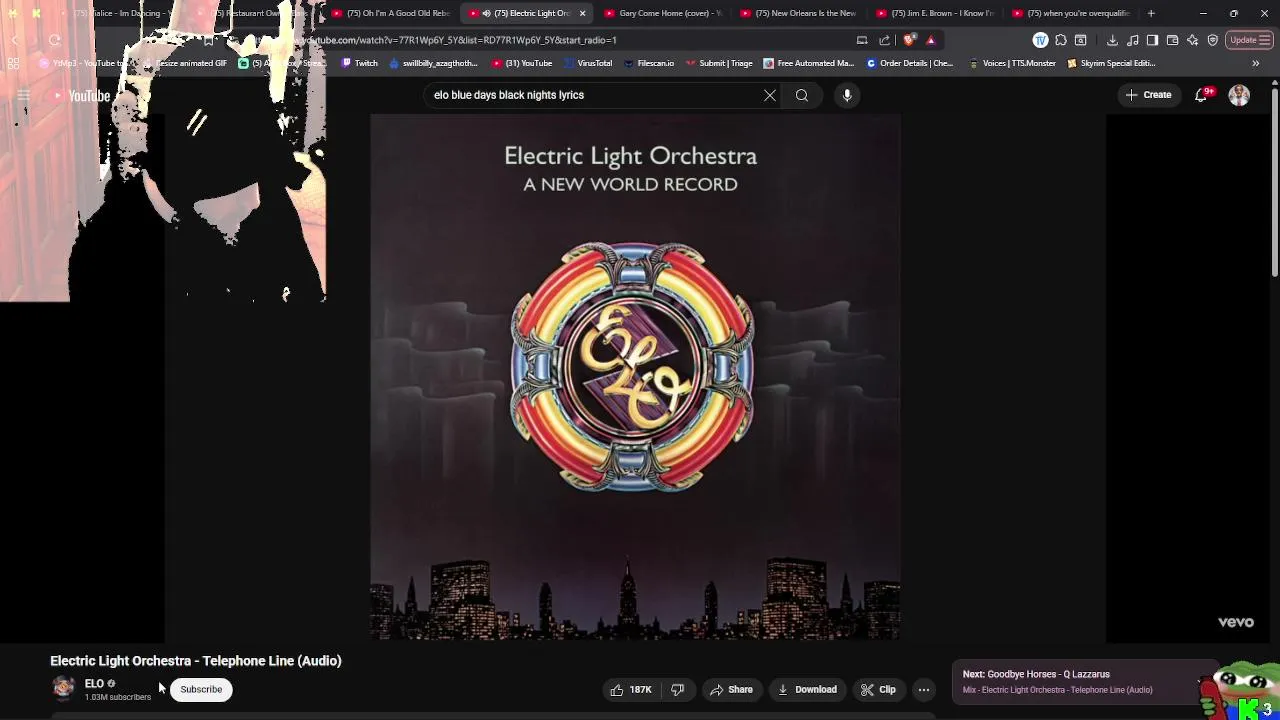Open 'Voices | TTS.Monster' bookmark
This screenshot has height=720, width=1280.
(x=1012, y=63)
